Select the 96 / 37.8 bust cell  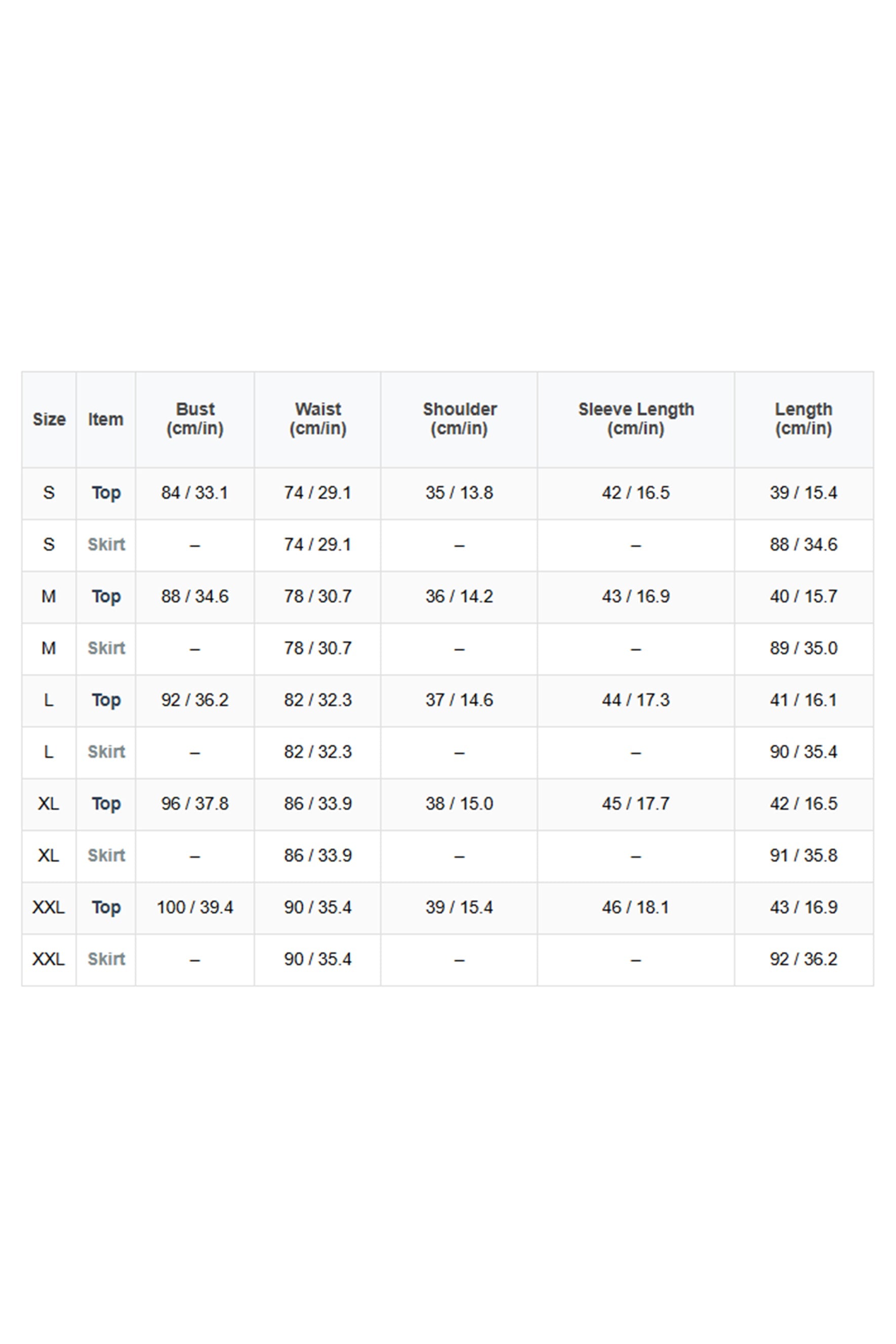pyautogui.click(x=195, y=803)
